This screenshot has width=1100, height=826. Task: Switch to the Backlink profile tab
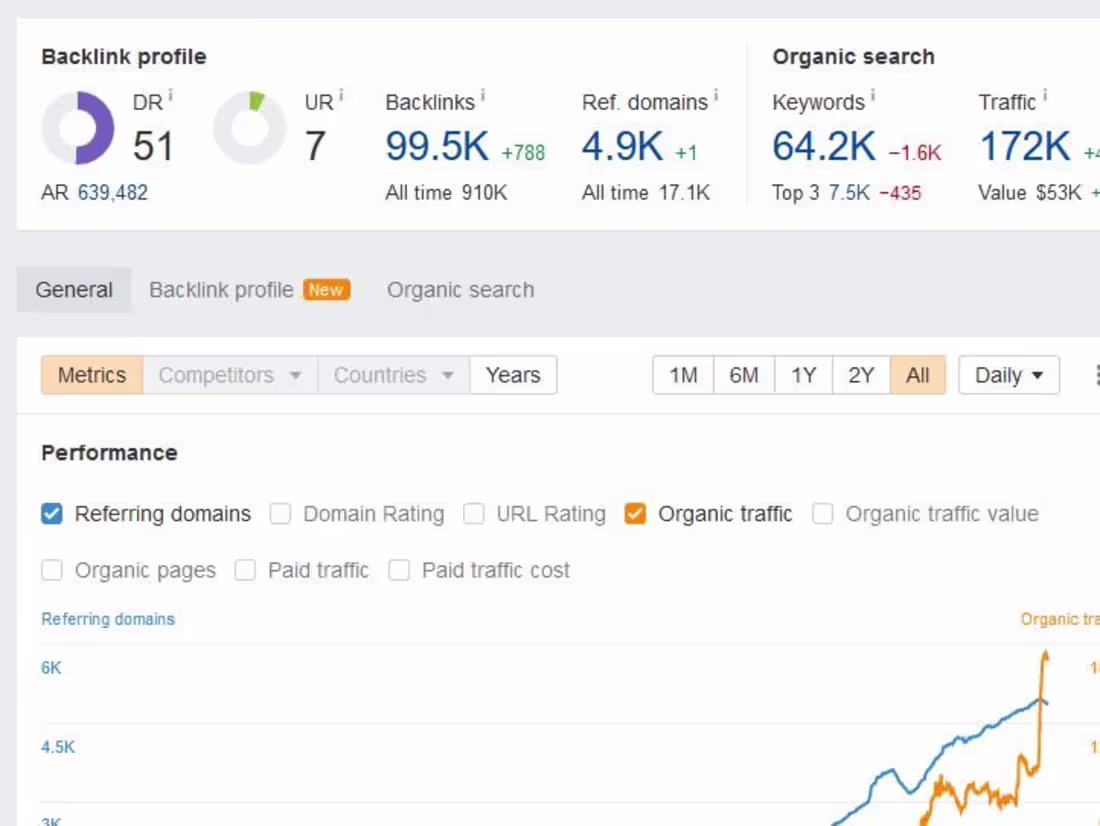point(221,290)
